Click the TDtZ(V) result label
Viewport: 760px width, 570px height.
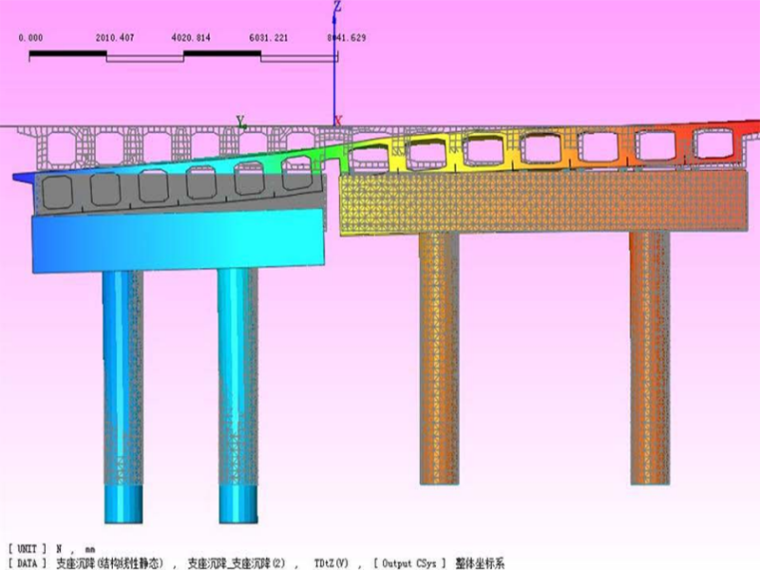332,563
